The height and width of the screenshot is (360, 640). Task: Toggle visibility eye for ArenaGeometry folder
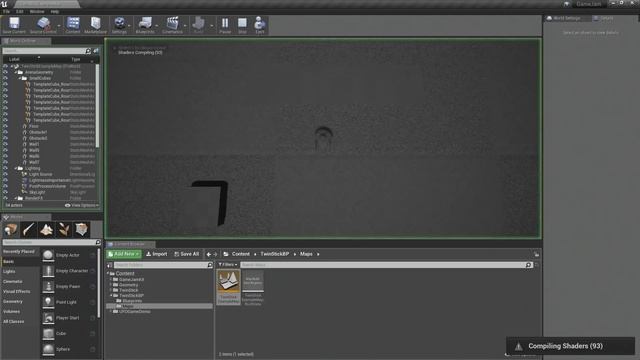click(x=5, y=72)
